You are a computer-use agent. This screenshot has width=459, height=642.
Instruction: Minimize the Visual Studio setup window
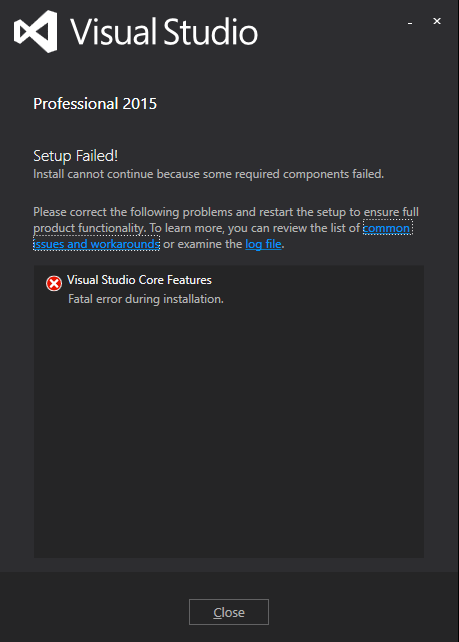410,22
